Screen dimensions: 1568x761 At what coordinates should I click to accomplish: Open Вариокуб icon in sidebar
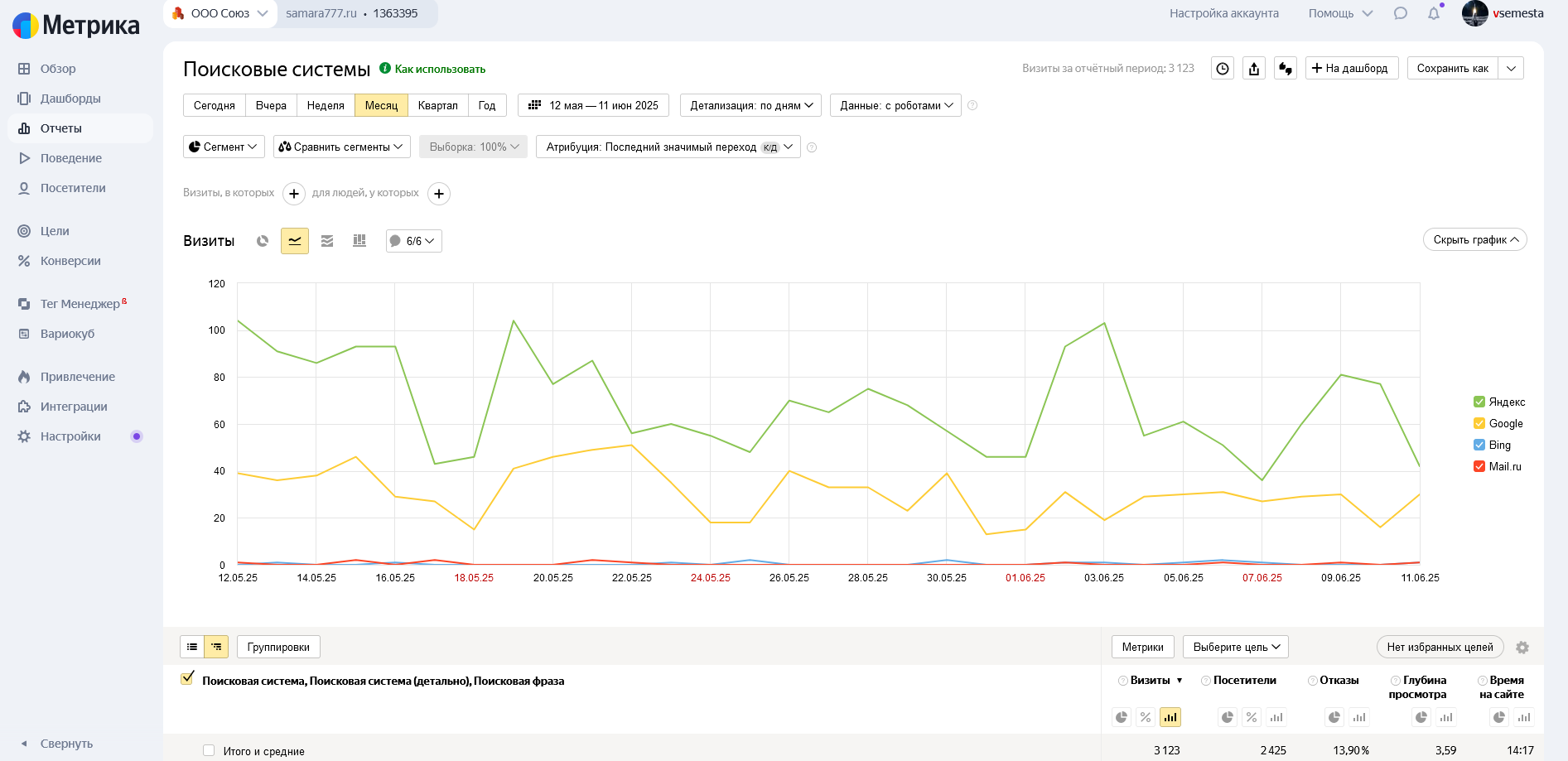(24, 334)
